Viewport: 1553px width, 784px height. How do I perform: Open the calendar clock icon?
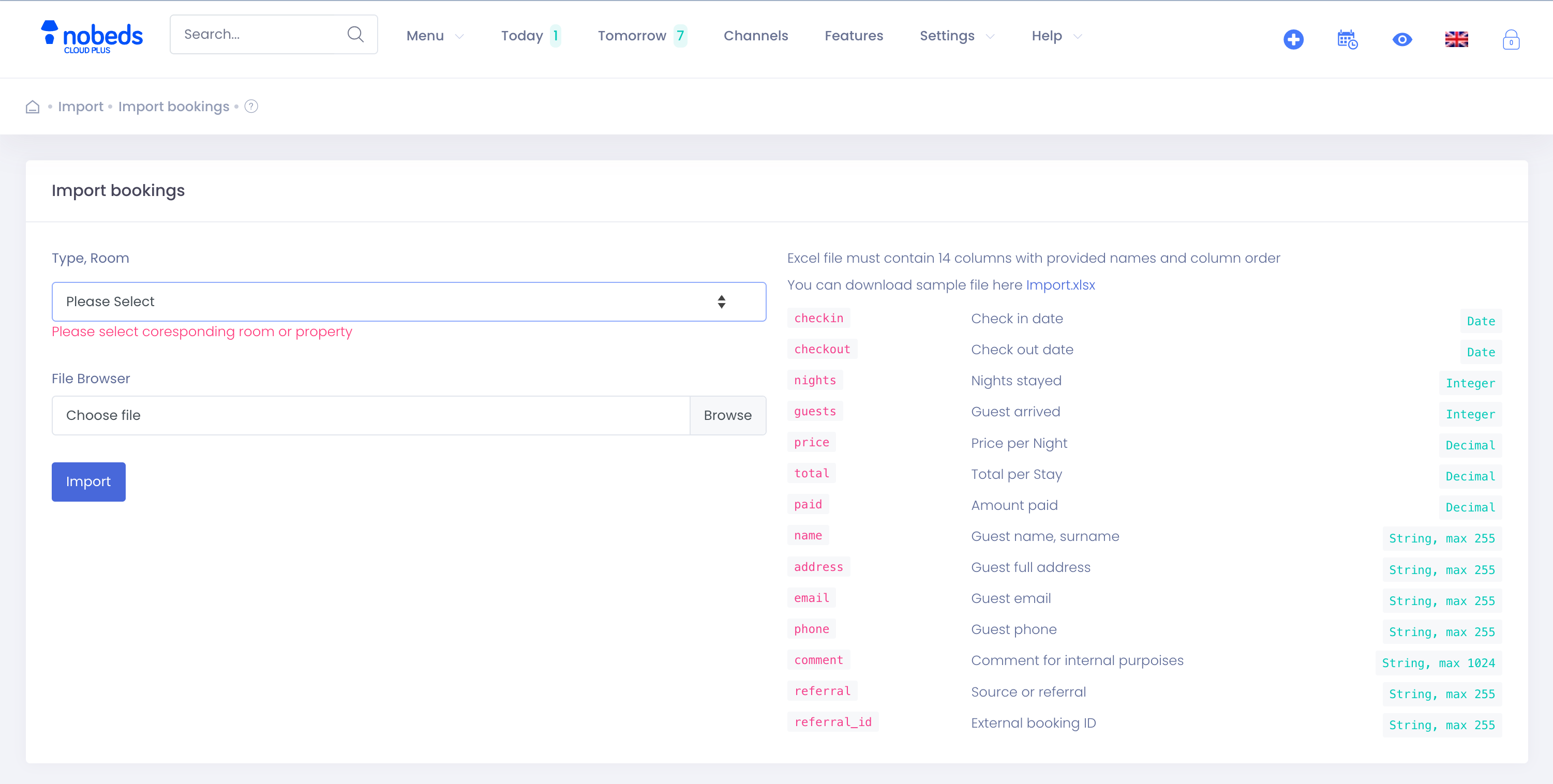[1347, 40]
